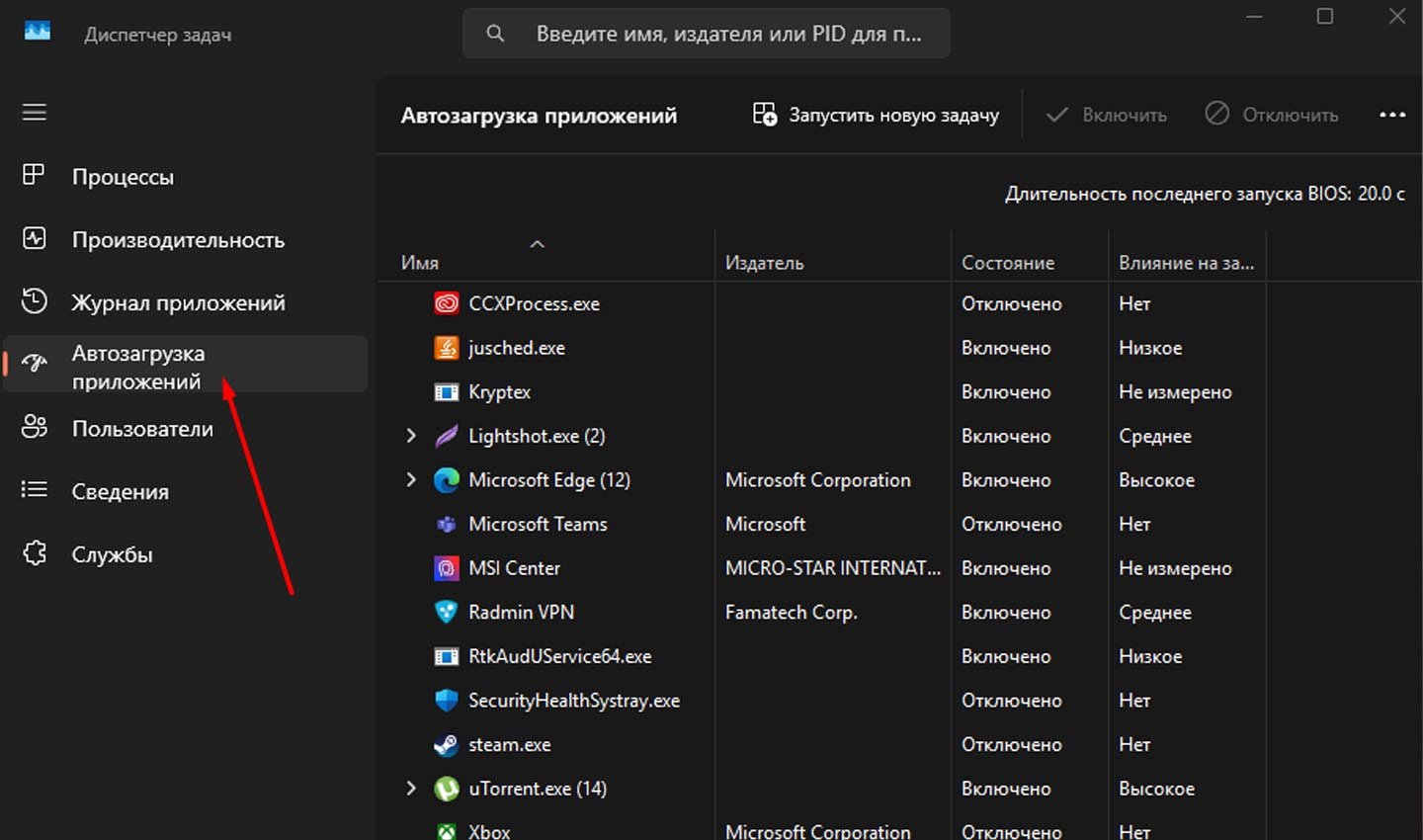Click Отключено status for CCXProcess.exe

click(x=1012, y=303)
